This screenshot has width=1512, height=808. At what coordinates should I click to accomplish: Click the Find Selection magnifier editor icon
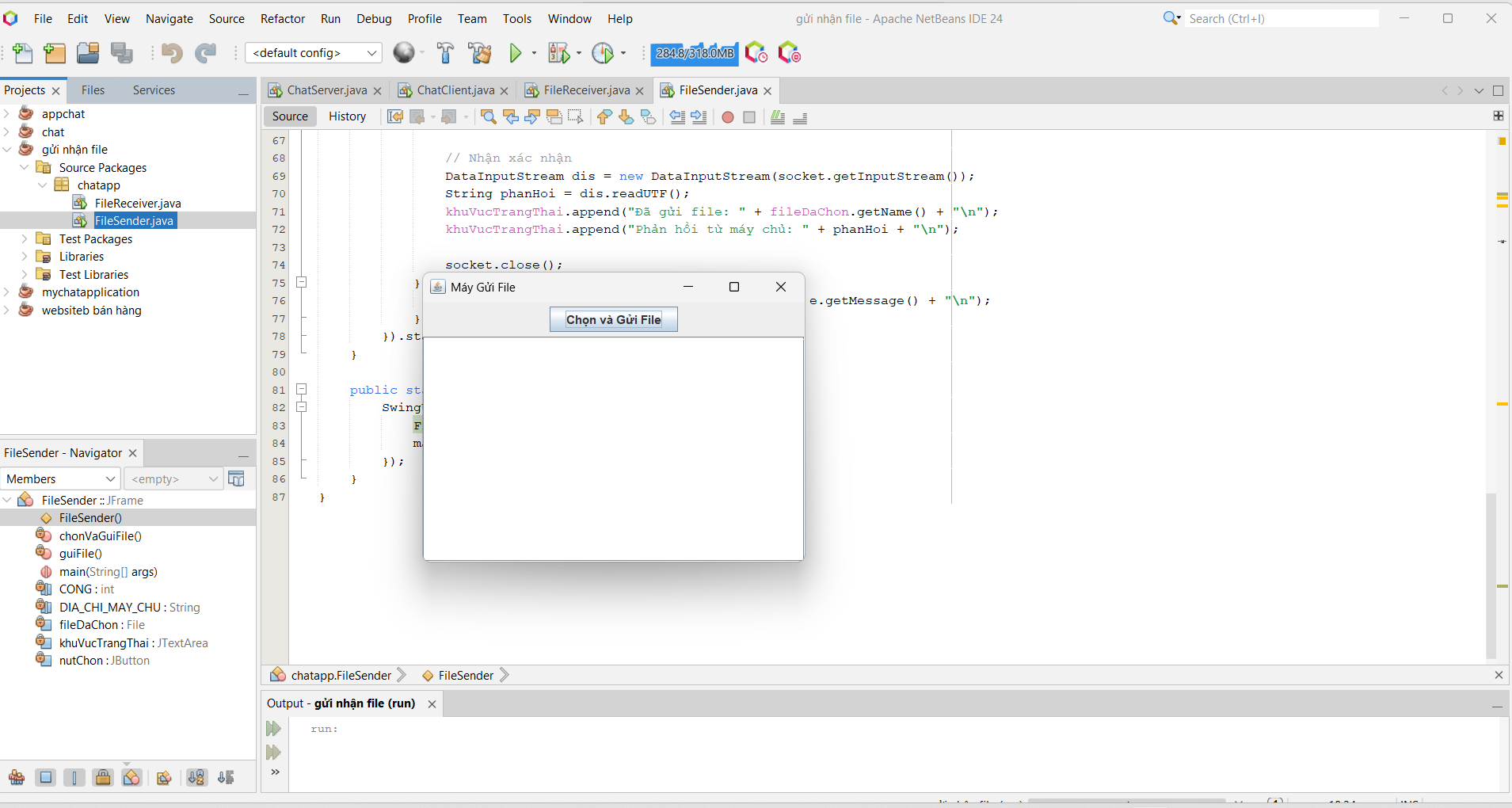coord(489,117)
